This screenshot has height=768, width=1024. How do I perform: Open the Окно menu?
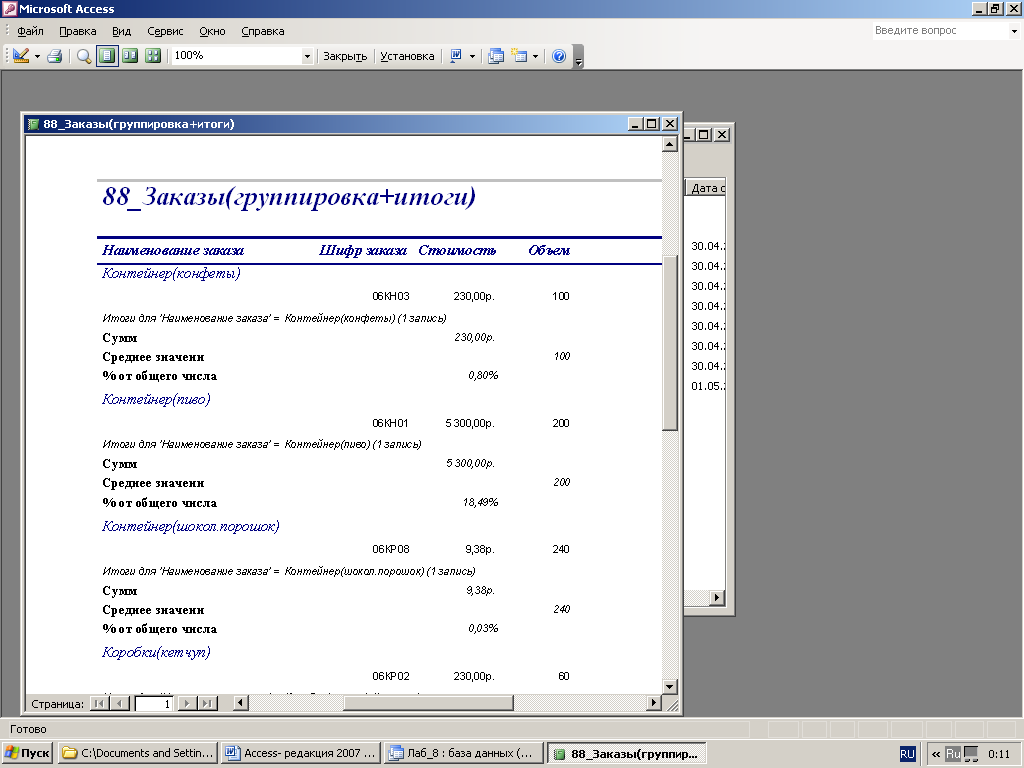pyautogui.click(x=212, y=31)
